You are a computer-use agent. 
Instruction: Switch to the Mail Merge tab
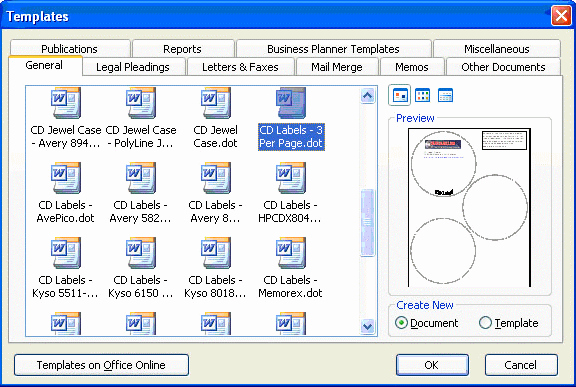(x=337, y=67)
